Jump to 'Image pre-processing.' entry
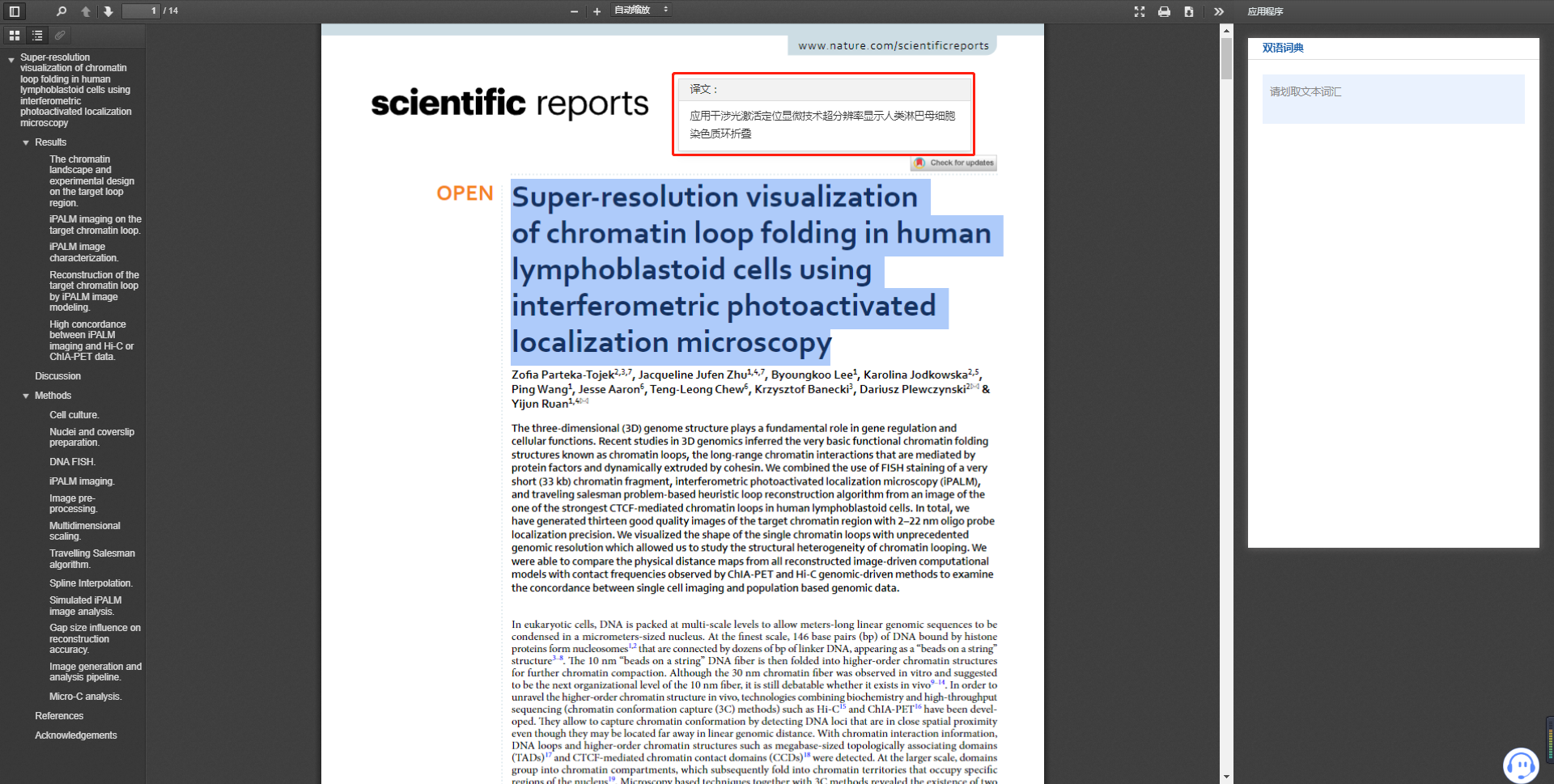This screenshot has height=784, width=1554. 74,503
